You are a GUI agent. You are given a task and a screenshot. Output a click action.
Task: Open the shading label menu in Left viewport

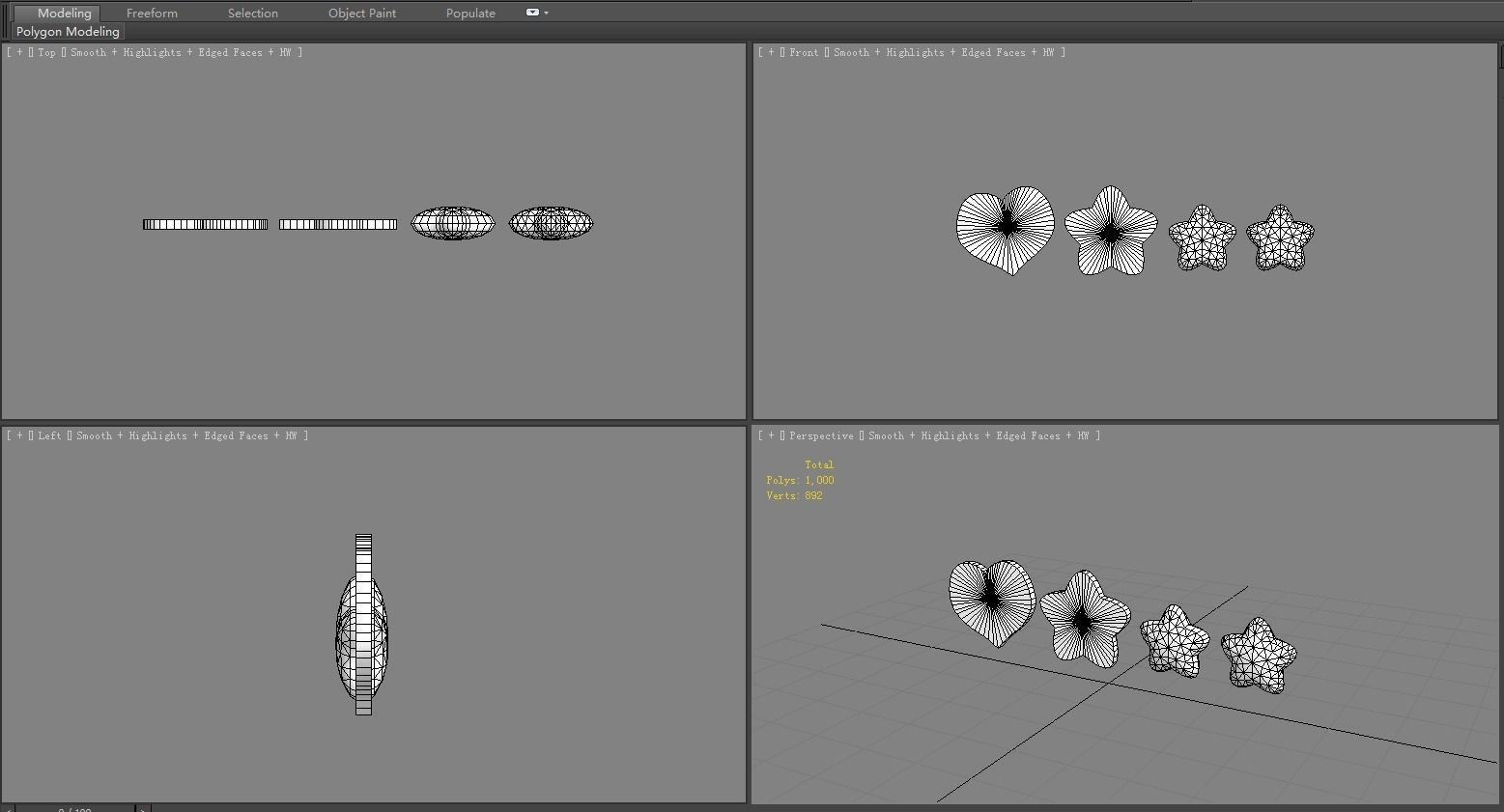point(186,435)
